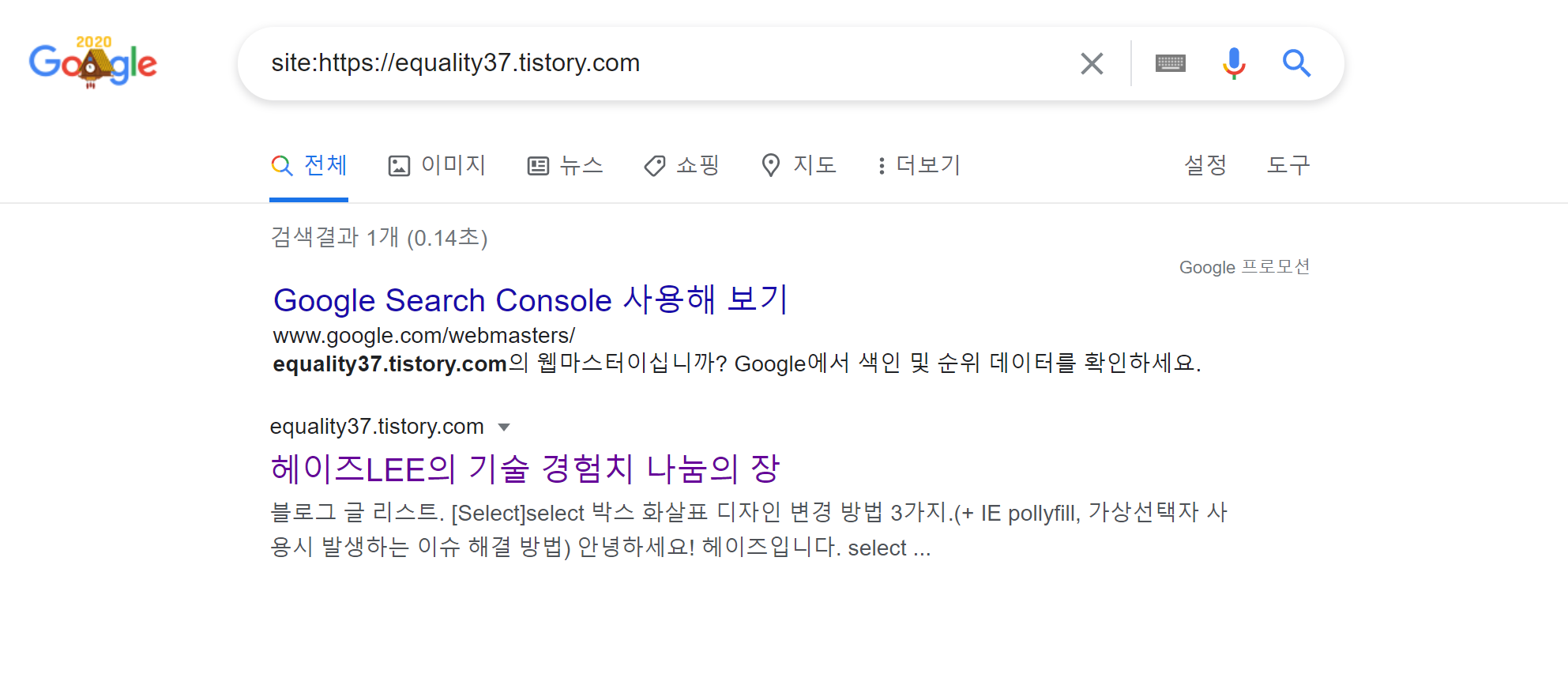Click the equality37.tistory.com result URL
The height and width of the screenshot is (674, 1568).
(377, 427)
